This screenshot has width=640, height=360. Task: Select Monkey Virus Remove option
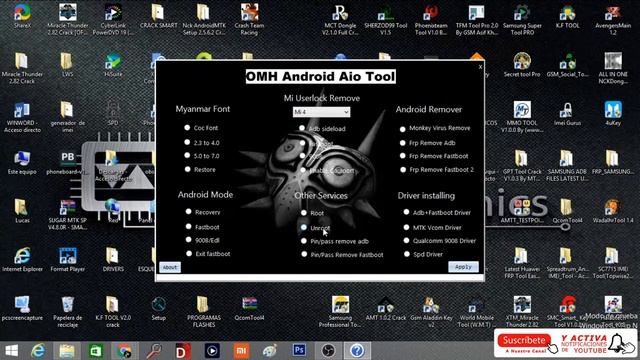click(402, 129)
